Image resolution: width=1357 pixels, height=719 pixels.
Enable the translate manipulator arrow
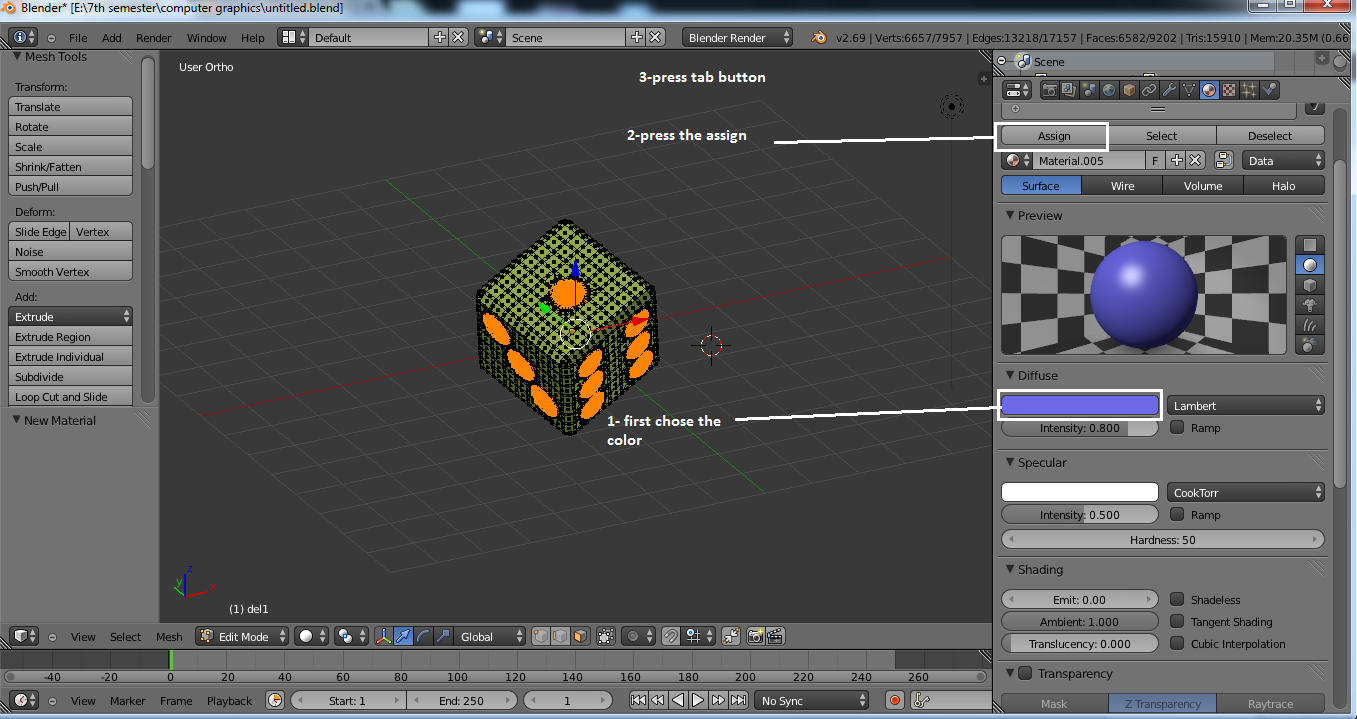[x=403, y=636]
